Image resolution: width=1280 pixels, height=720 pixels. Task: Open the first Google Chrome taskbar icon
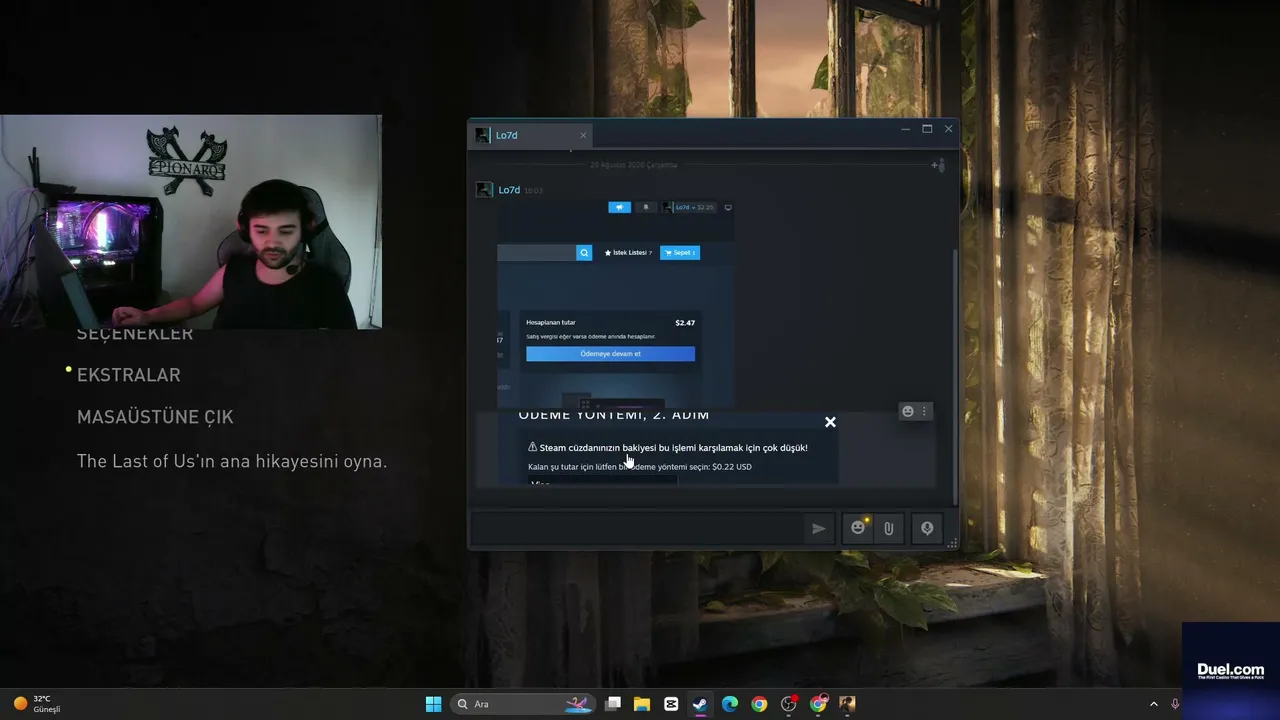coord(759,704)
